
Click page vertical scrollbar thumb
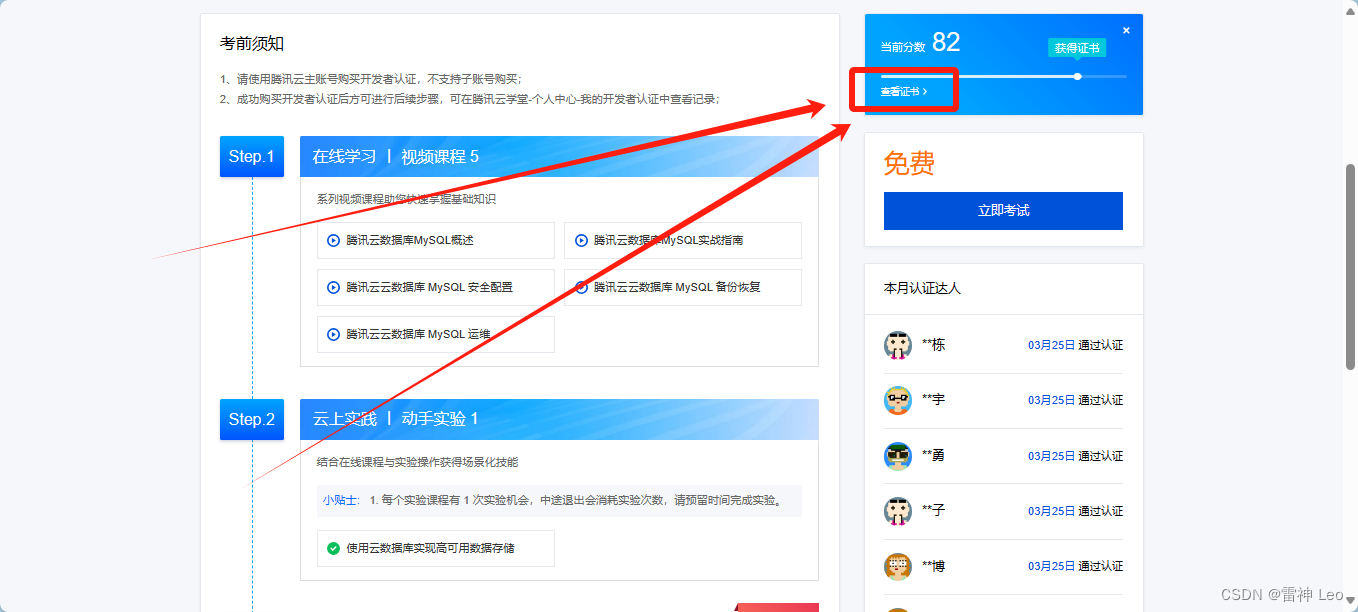tap(1350, 268)
